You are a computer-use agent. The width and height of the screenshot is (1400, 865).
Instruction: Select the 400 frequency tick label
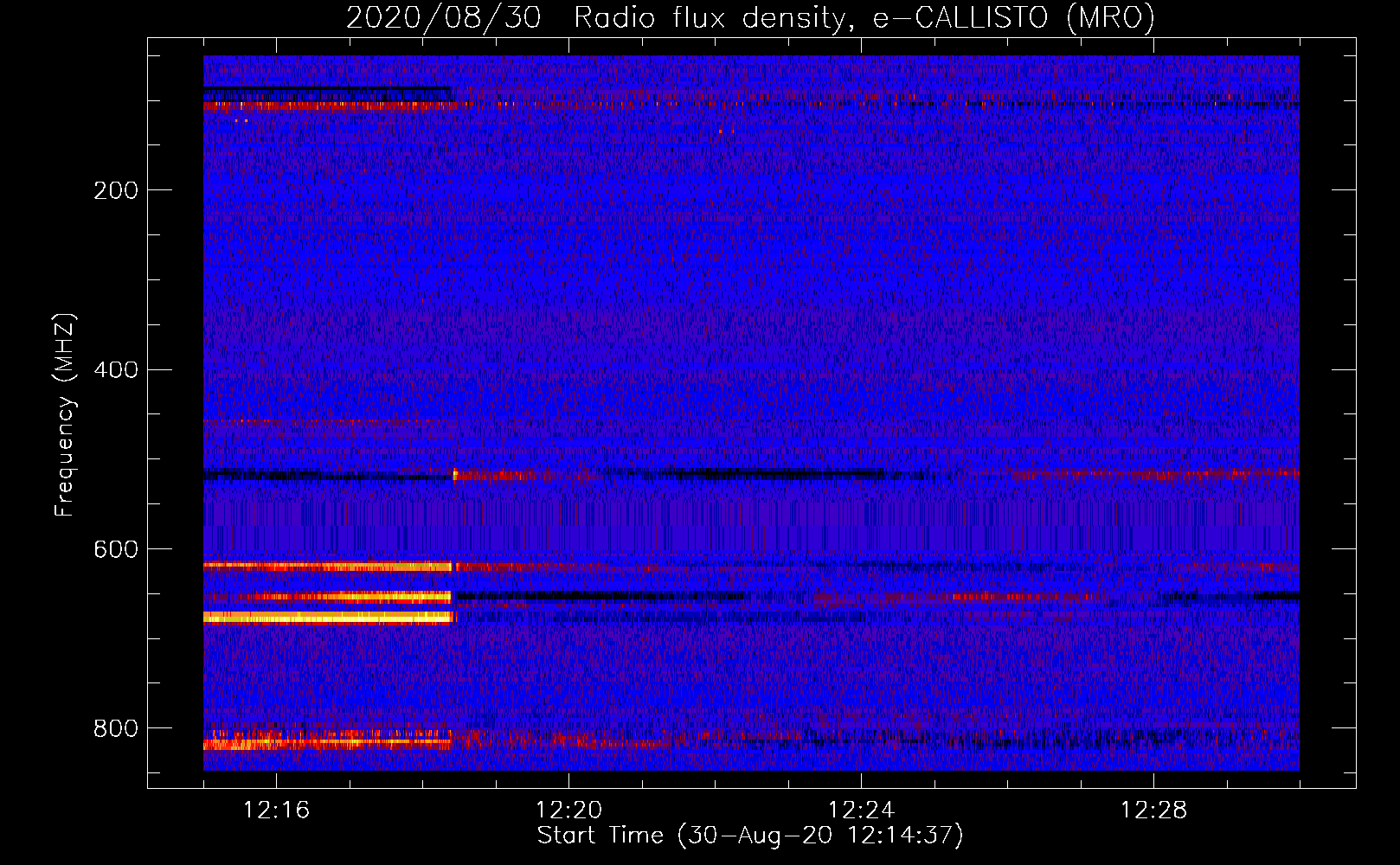(x=116, y=370)
